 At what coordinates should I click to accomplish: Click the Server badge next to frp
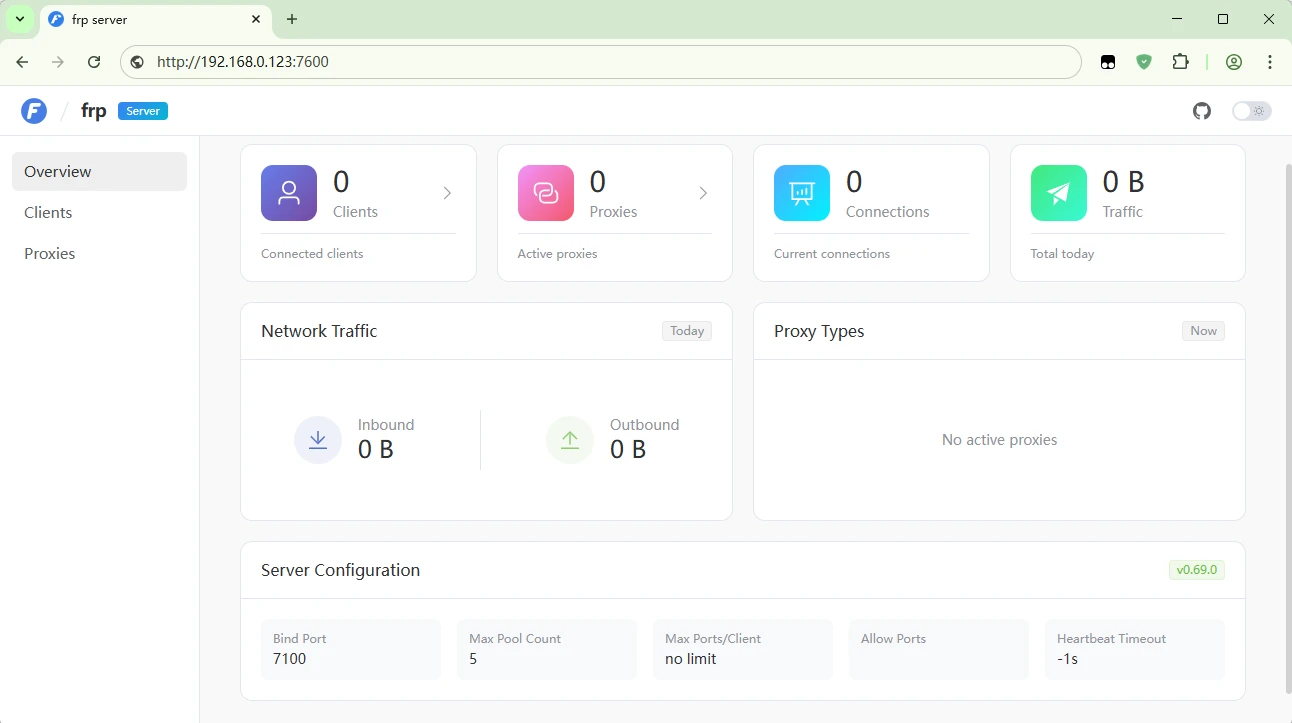(x=143, y=111)
